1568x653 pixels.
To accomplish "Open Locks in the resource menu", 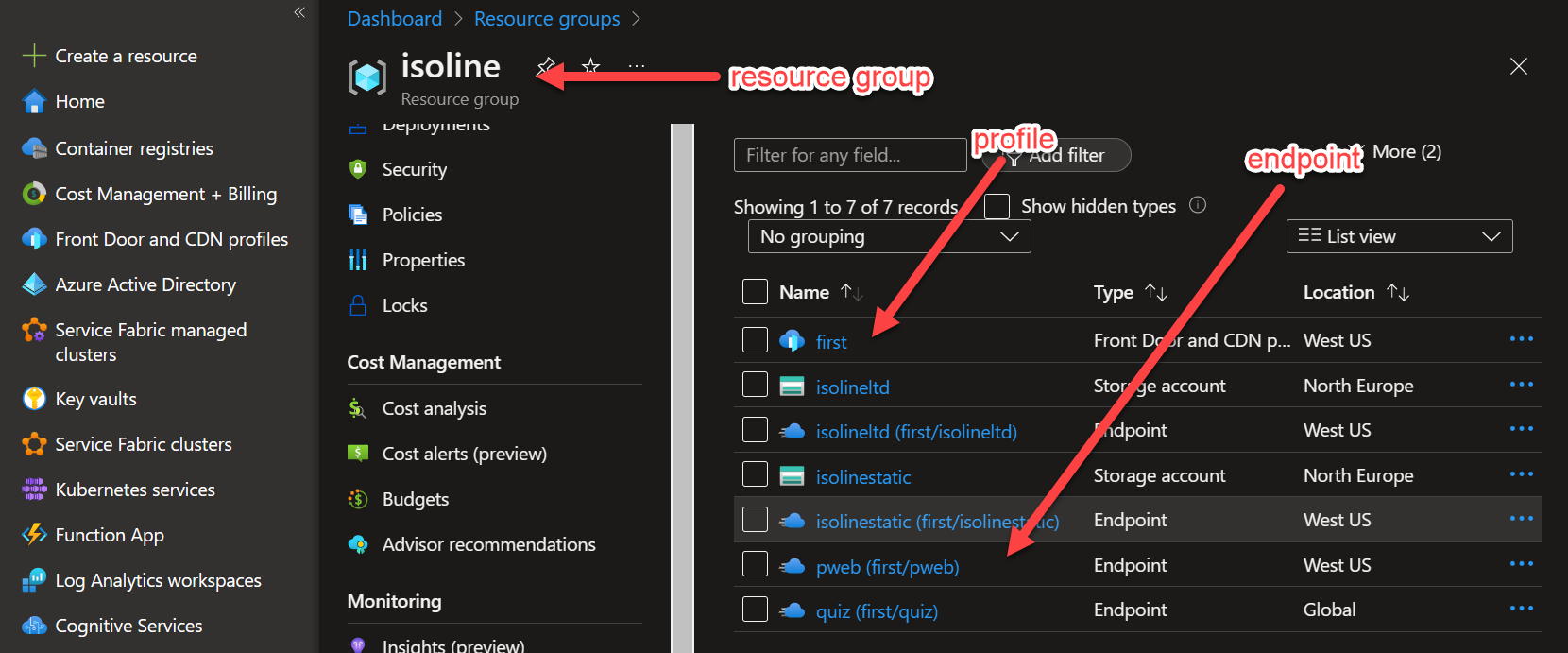I will tap(404, 305).
